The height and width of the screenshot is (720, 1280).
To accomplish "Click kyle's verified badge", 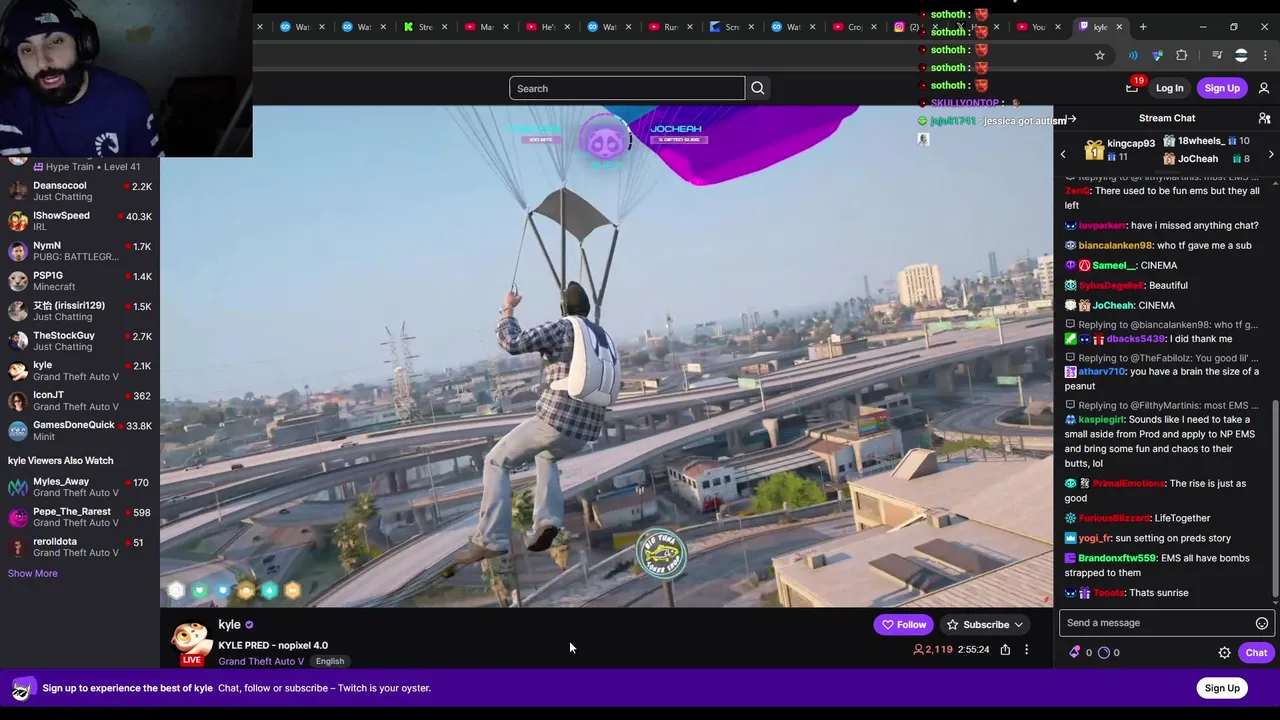I will pyautogui.click(x=249, y=625).
